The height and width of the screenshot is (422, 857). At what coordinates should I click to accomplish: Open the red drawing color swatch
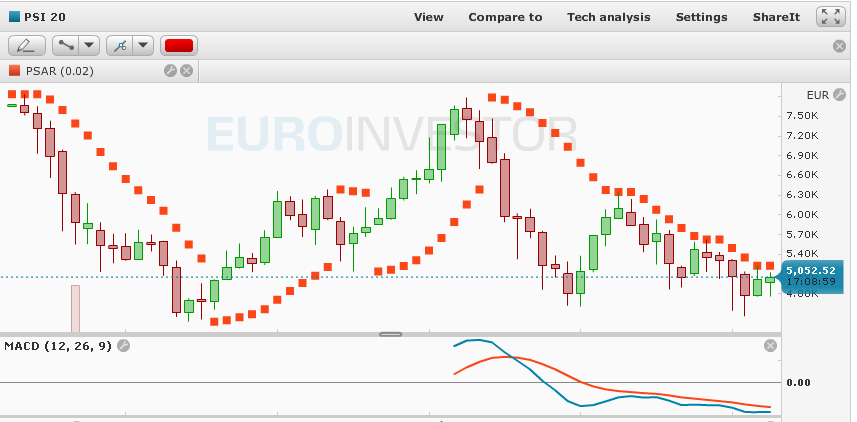pos(179,45)
